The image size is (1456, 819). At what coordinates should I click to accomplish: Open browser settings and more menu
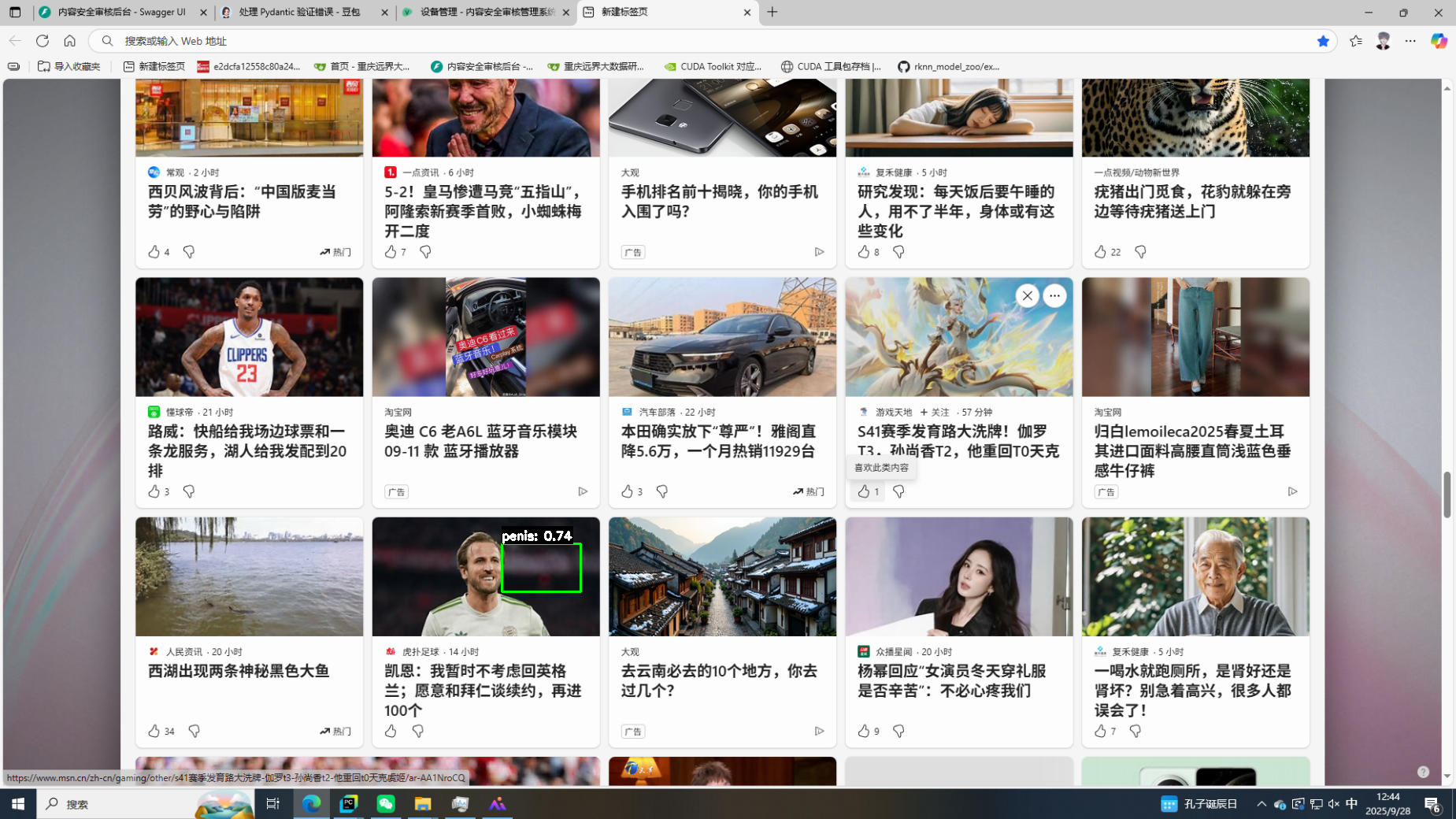point(1410,41)
